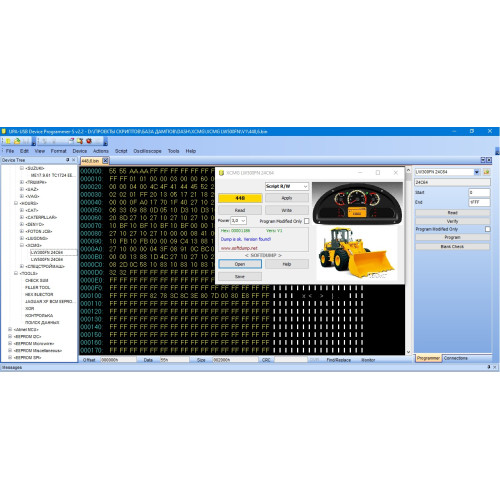Click Help button in XCMG dialog
500x500 pixels.
287,264
